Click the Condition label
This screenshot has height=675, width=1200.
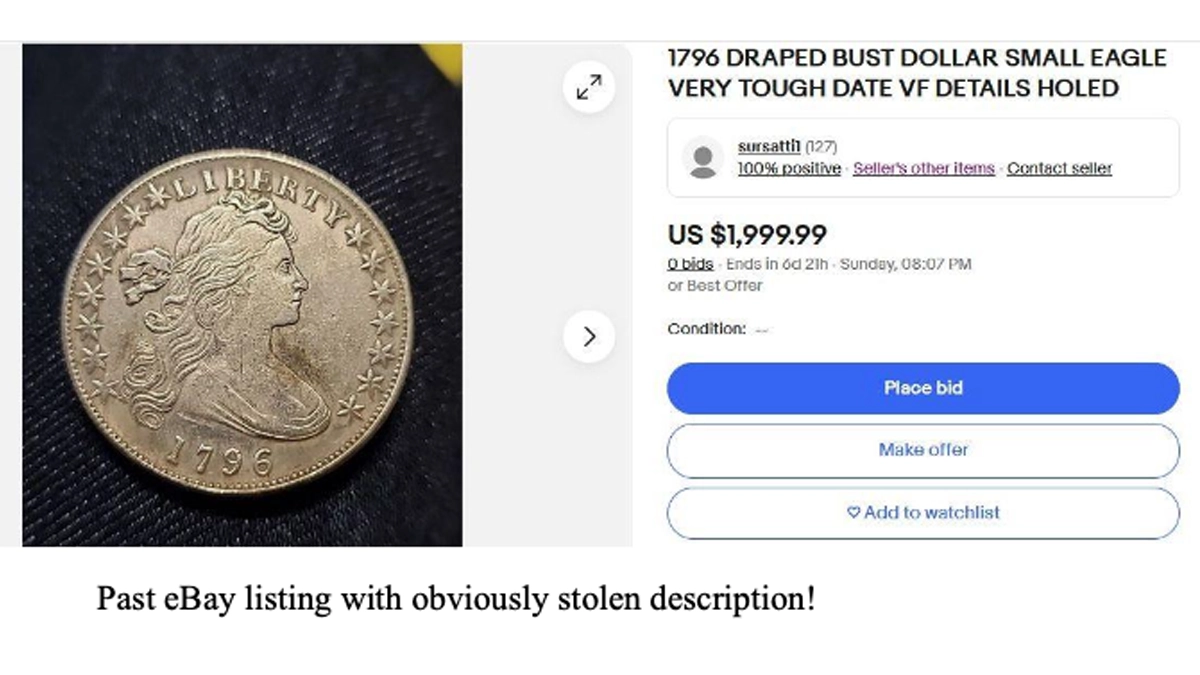tap(706, 329)
